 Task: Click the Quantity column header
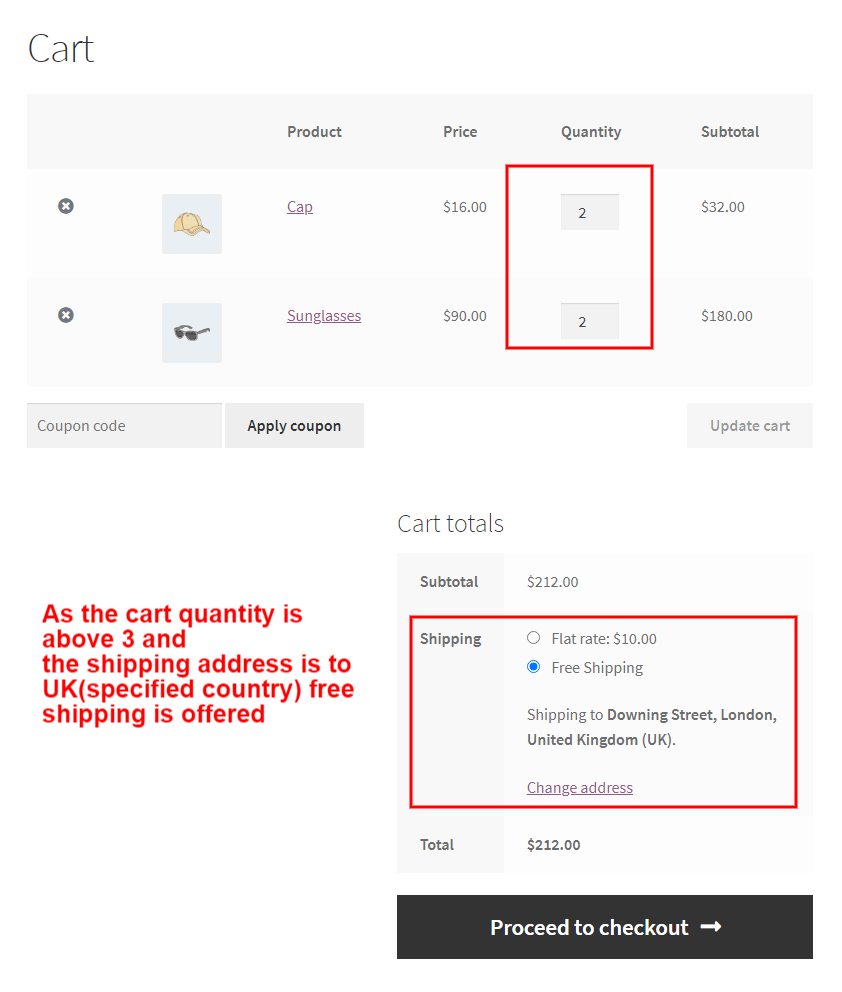pyautogui.click(x=591, y=132)
